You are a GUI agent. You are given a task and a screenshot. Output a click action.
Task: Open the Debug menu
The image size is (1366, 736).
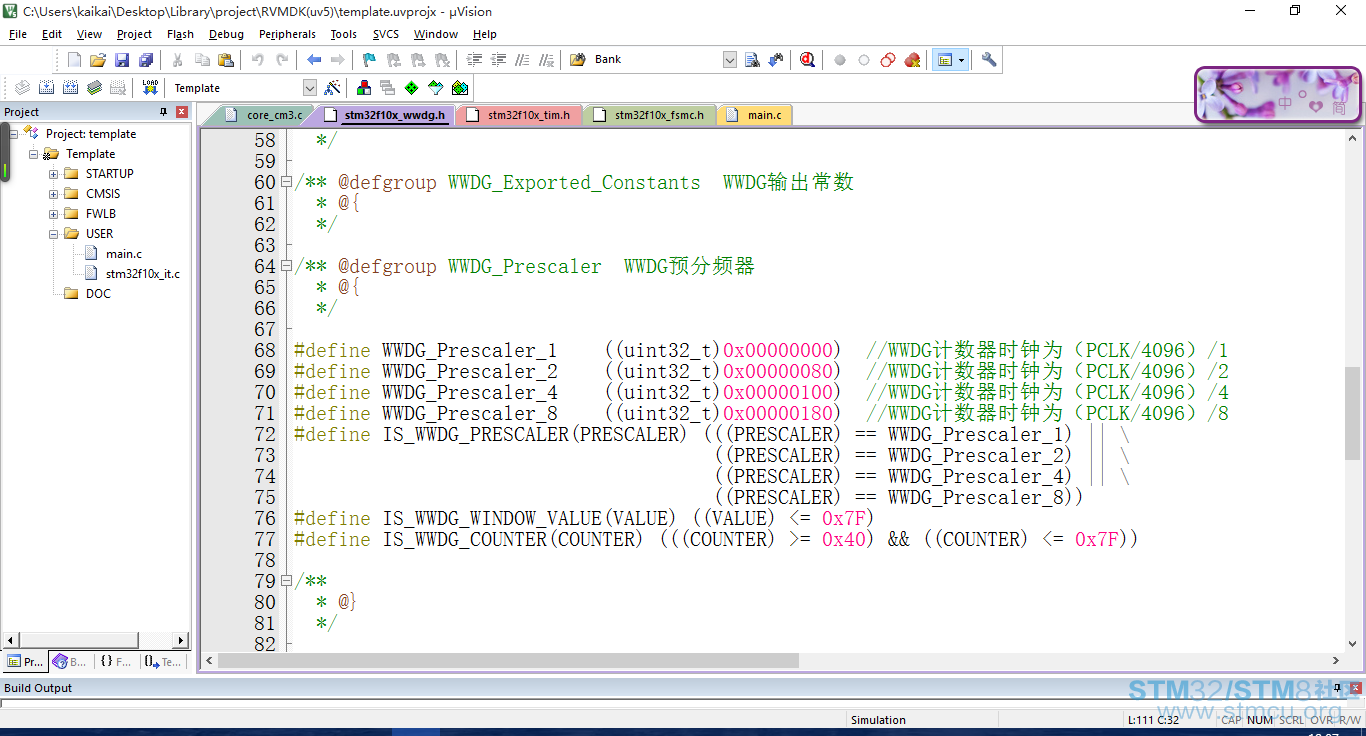point(226,34)
